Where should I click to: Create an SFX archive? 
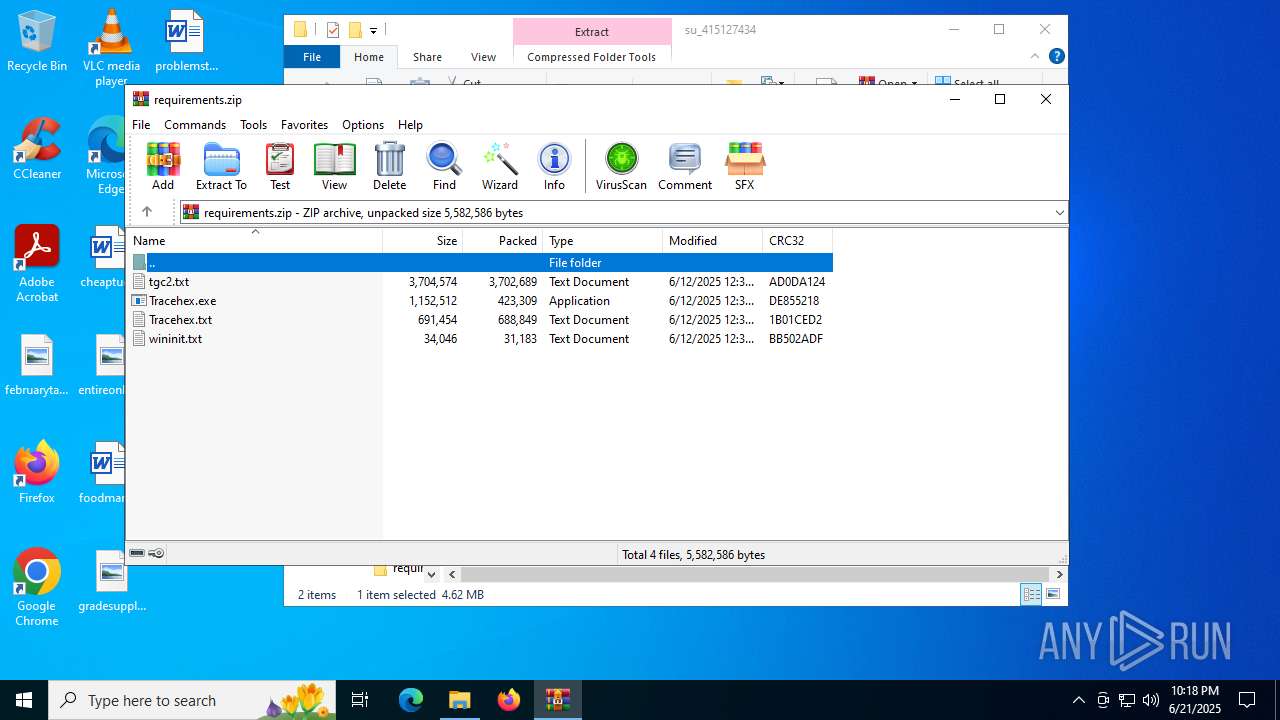(x=745, y=166)
